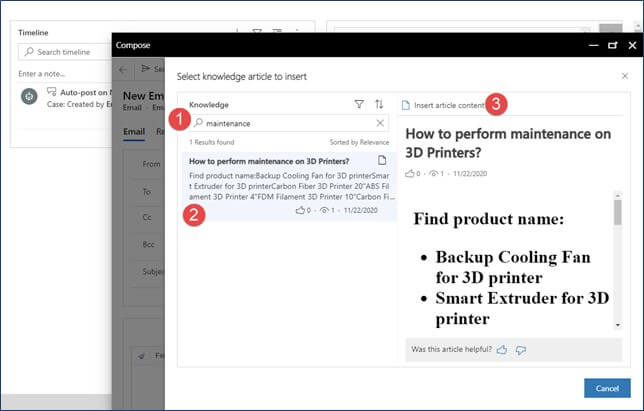The width and height of the screenshot is (644, 411).
Task: Click the document icon on the 3D Printers result
Action: click(x=382, y=160)
